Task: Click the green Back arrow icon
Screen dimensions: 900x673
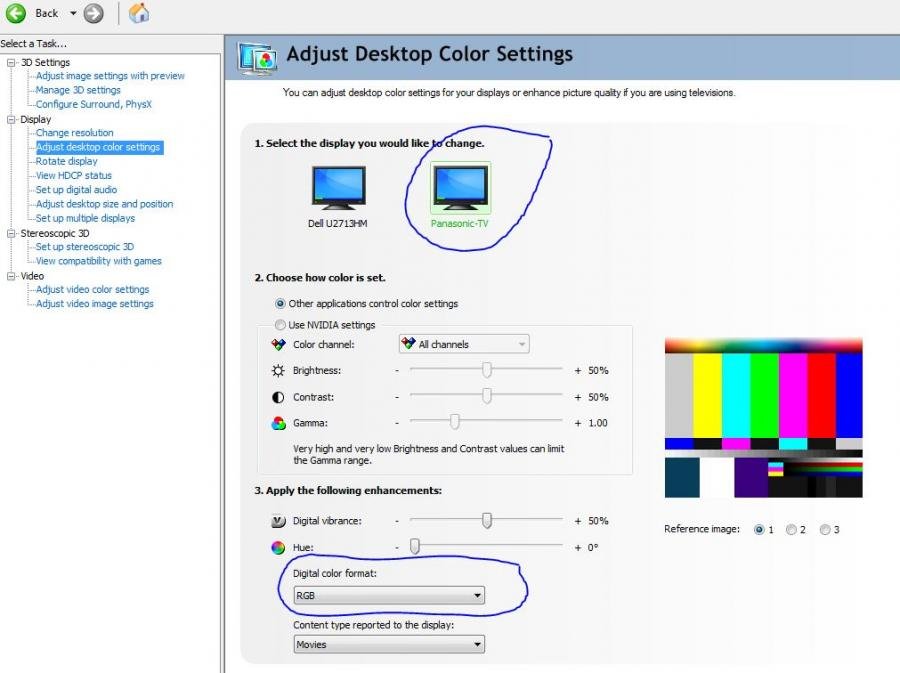Action: tap(15, 13)
